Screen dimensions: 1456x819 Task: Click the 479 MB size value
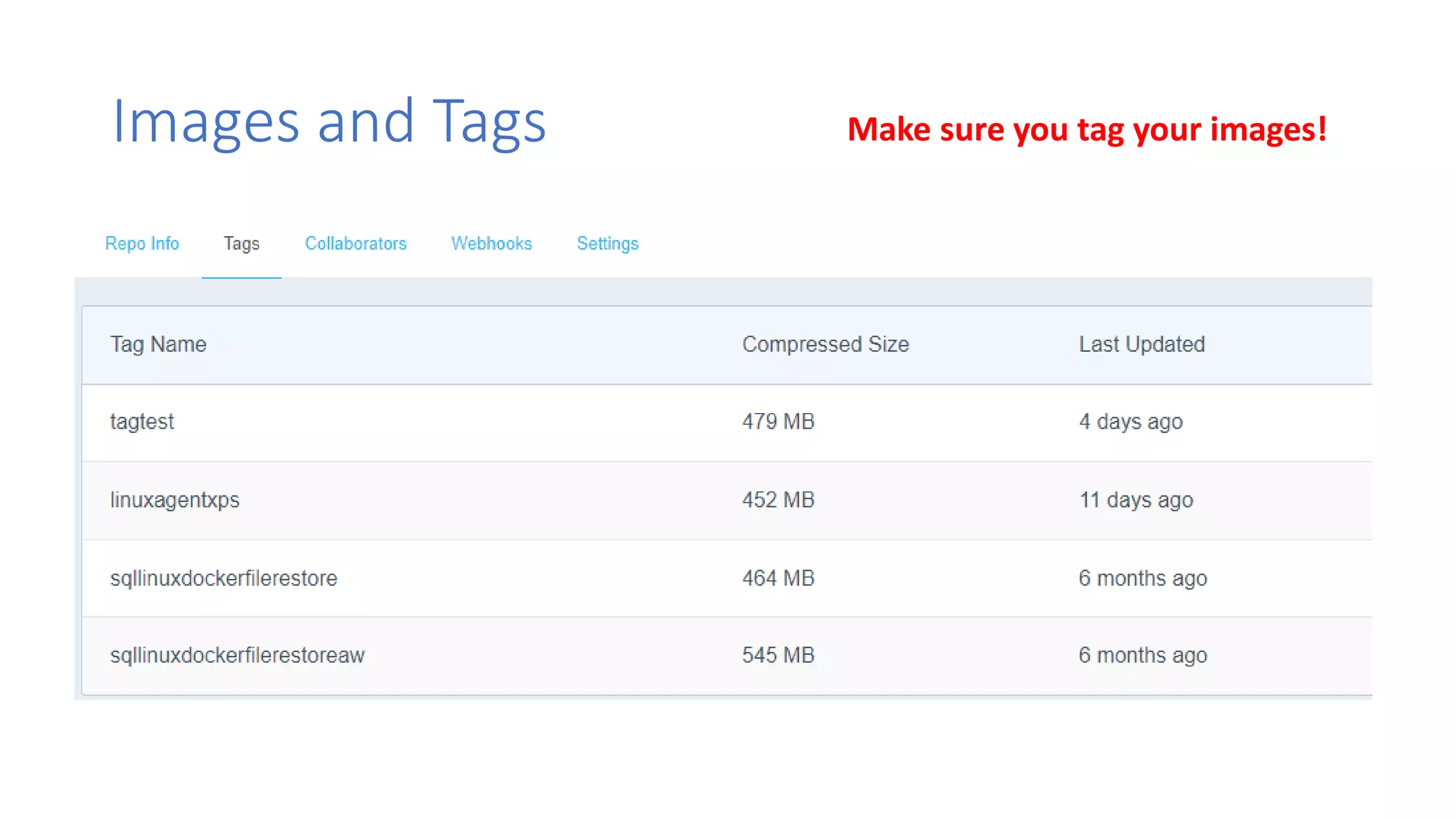click(778, 422)
